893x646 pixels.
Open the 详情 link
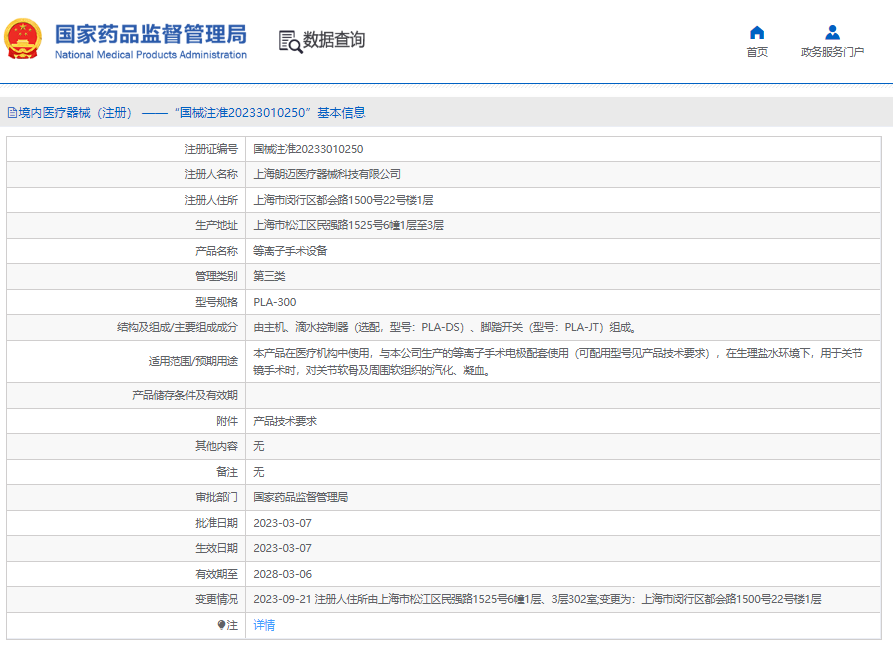tap(264, 625)
